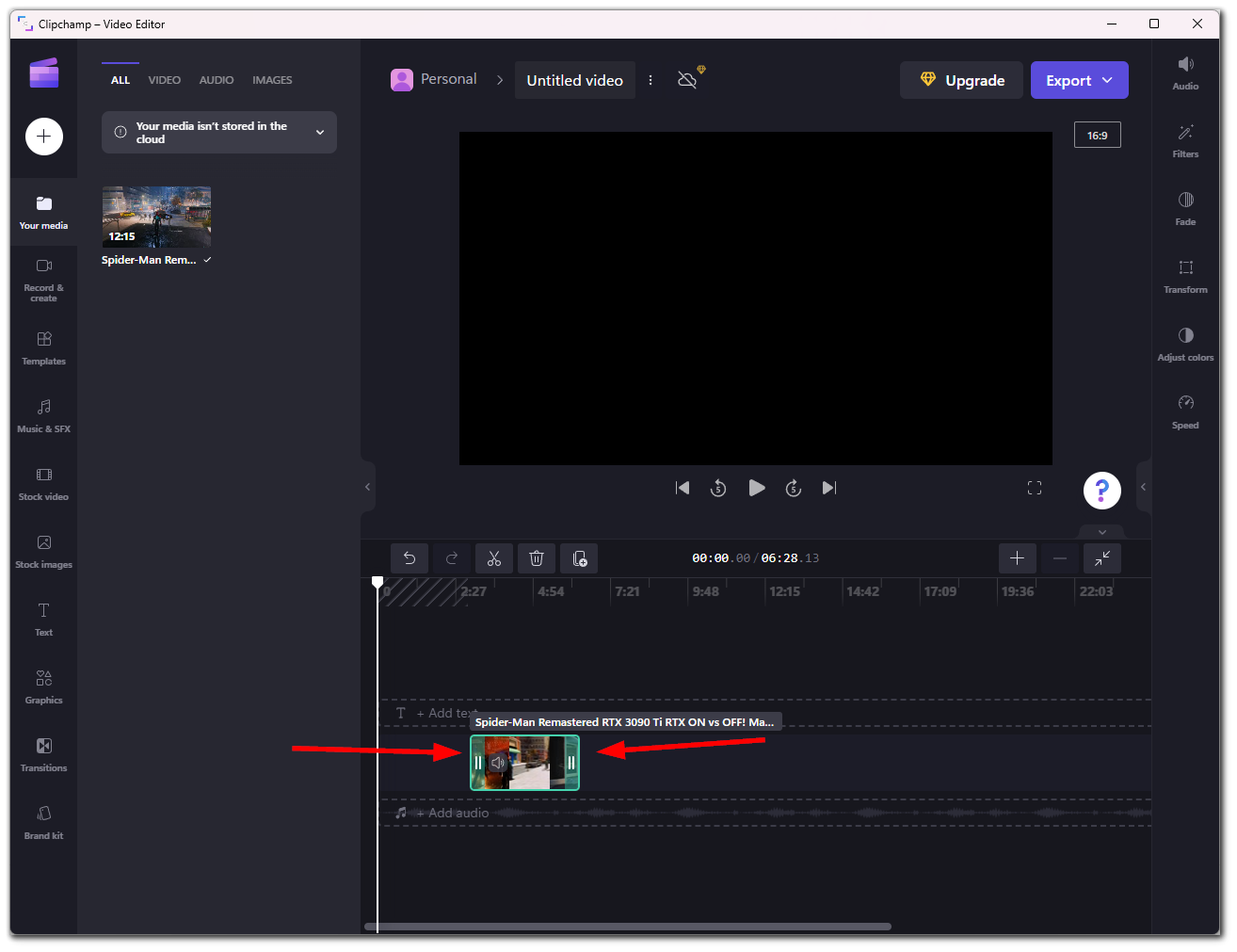Skip to the start of the video
Image resolution: width=1237 pixels, height=952 pixels.
(x=683, y=488)
